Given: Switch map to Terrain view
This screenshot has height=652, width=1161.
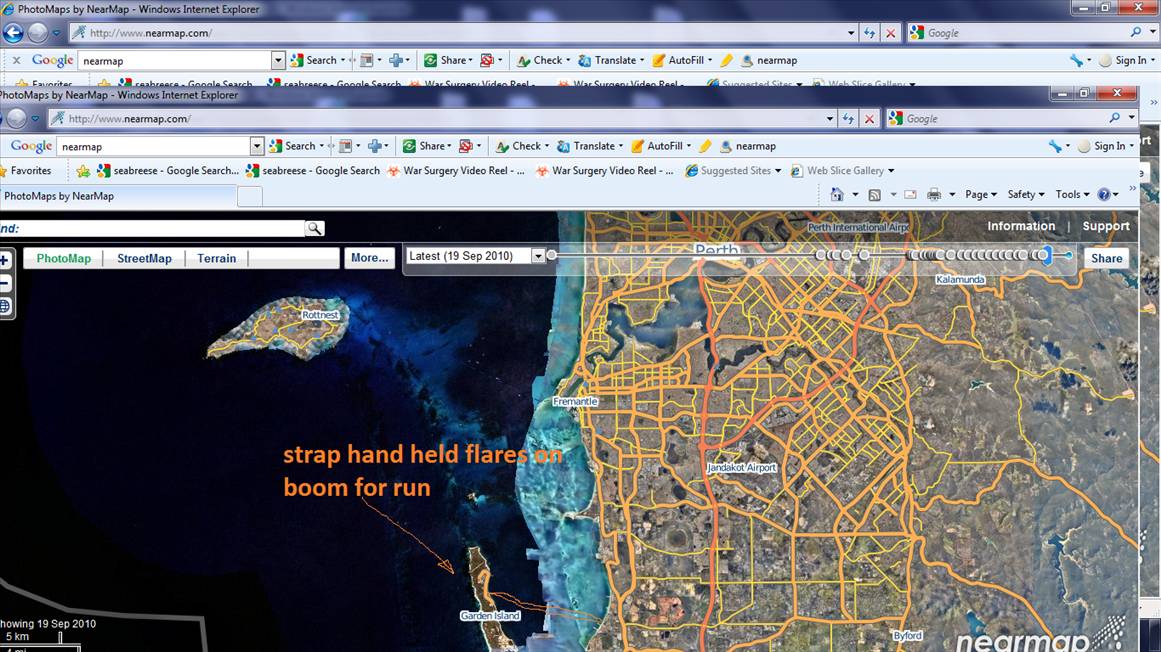Looking at the screenshot, I should 216,258.
